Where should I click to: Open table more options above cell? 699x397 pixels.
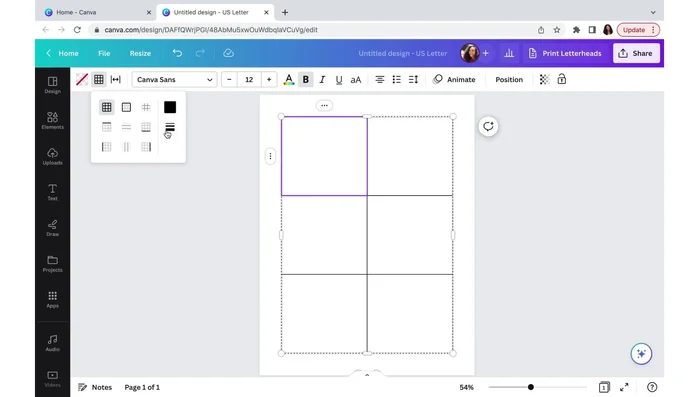point(324,106)
